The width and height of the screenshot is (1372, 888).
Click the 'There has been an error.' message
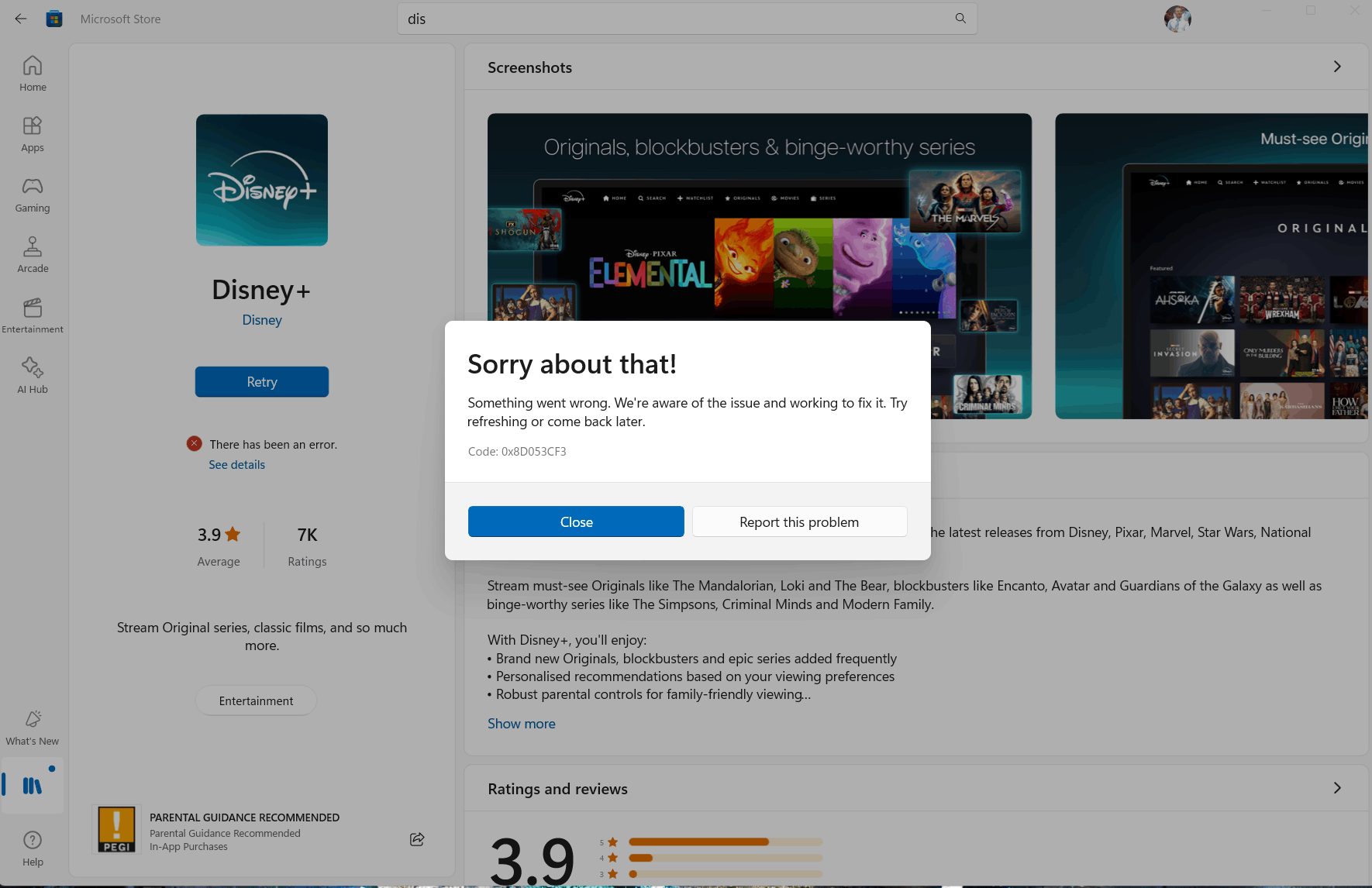[274, 445]
